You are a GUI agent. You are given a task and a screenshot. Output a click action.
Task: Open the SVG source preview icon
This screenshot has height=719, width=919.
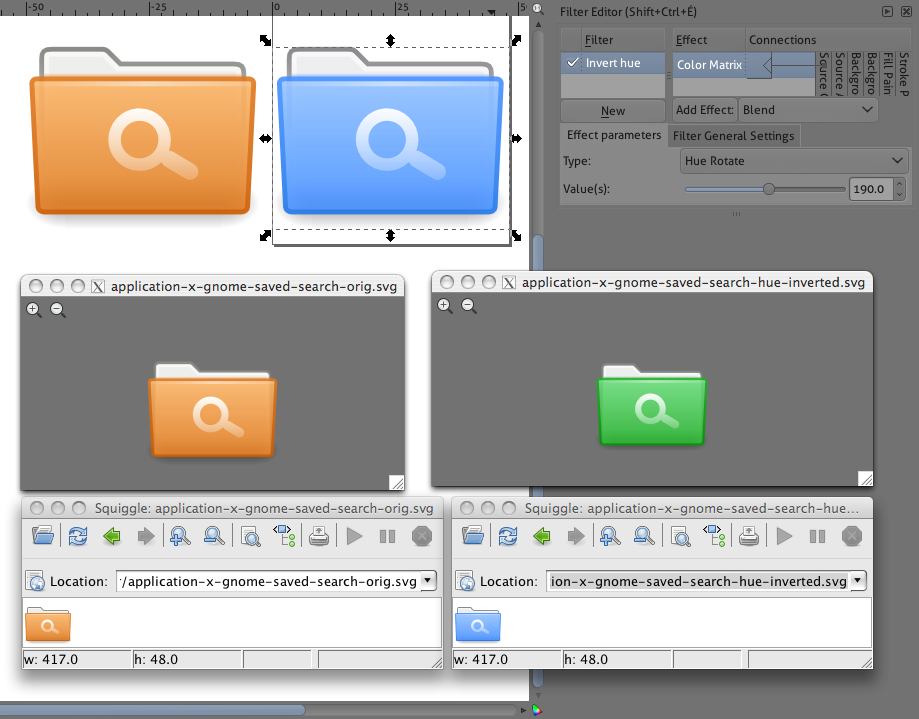(250, 535)
